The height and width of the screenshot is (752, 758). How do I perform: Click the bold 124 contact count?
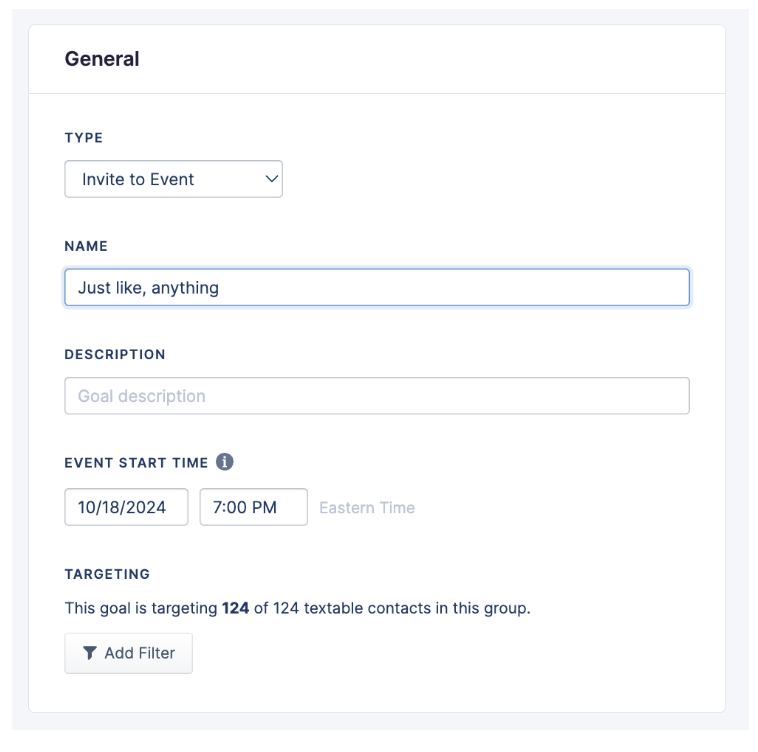coord(235,608)
